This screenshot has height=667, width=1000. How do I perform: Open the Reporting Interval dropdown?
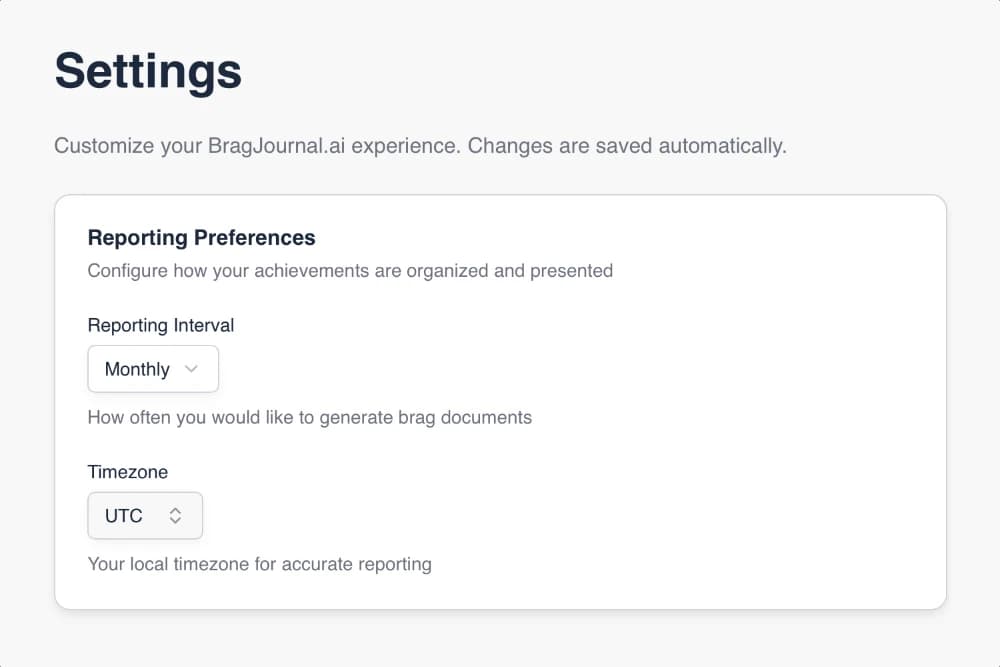coord(153,369)
